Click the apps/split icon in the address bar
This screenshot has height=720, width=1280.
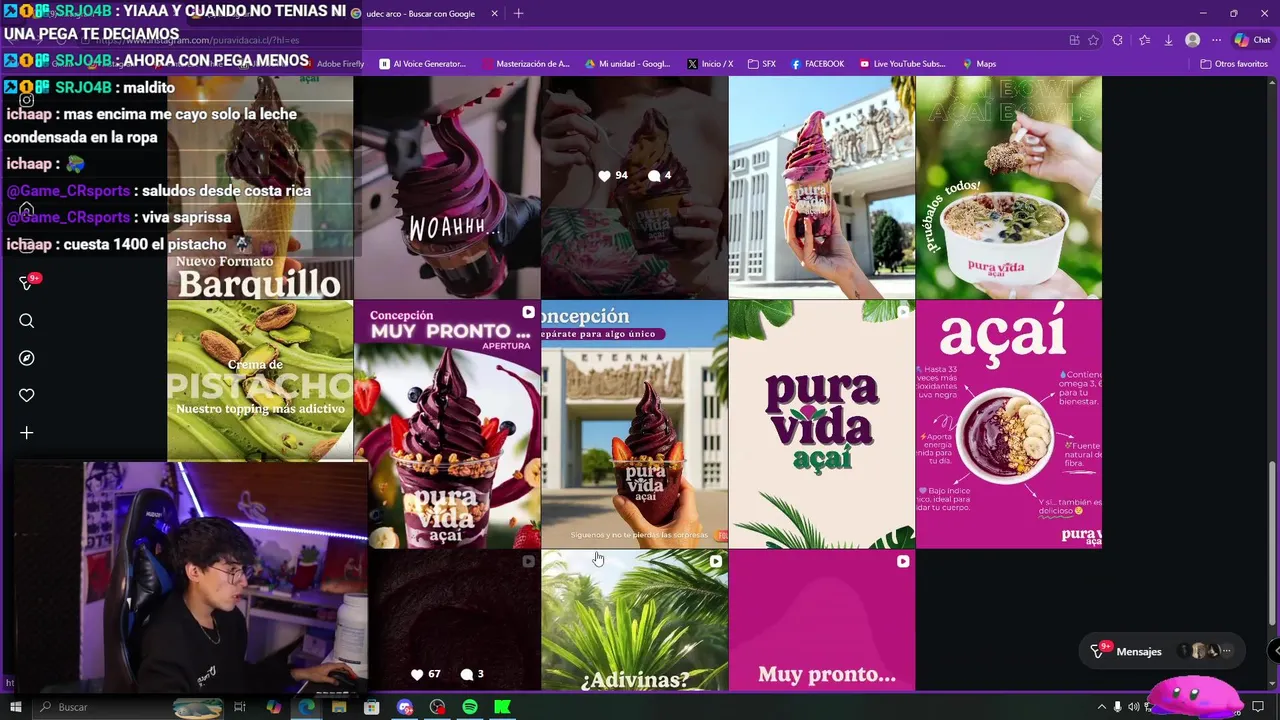click(x=1074, y=40)
